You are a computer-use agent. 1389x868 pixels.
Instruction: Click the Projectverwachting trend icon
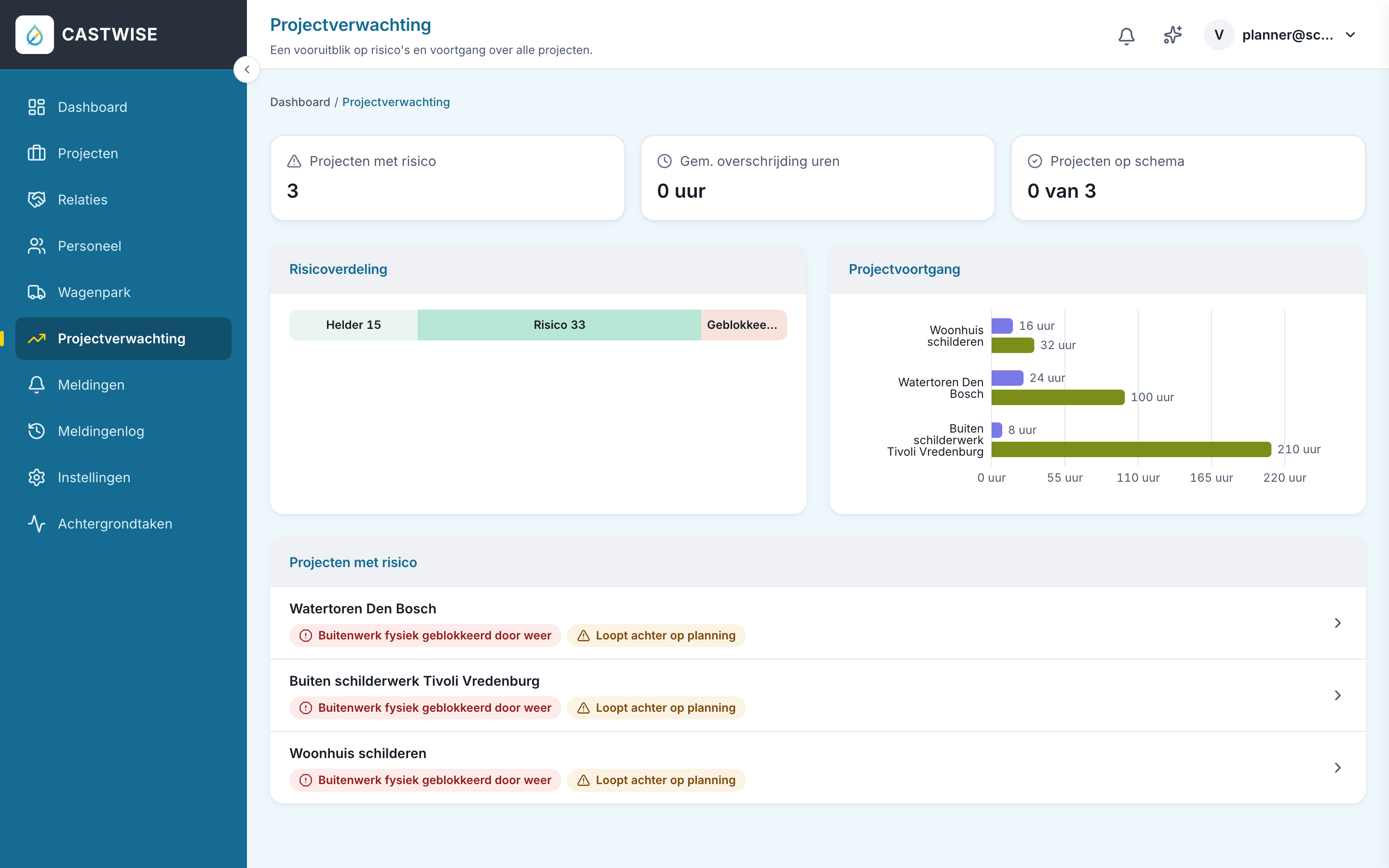37,339
